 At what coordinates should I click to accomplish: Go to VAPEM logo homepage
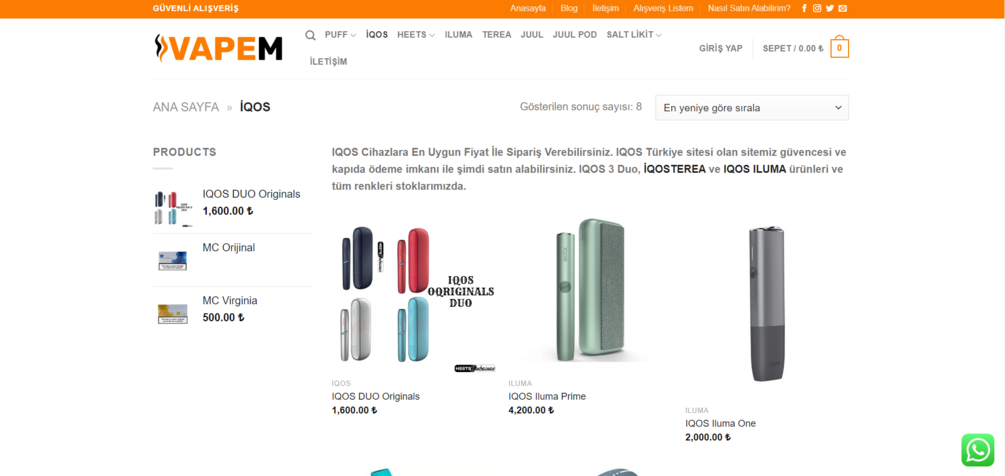(x=219, y=48)
